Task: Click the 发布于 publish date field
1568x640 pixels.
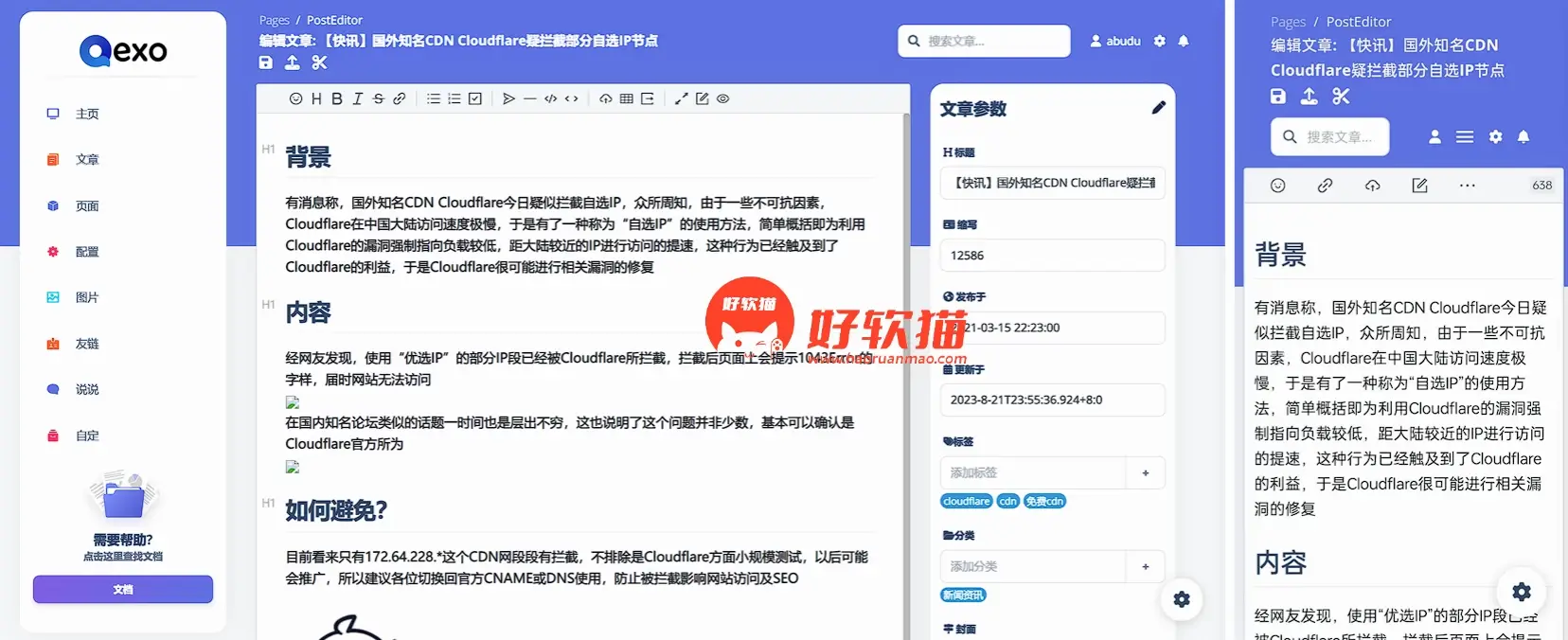Action: pyautogui.click(x=1052, y=328)
